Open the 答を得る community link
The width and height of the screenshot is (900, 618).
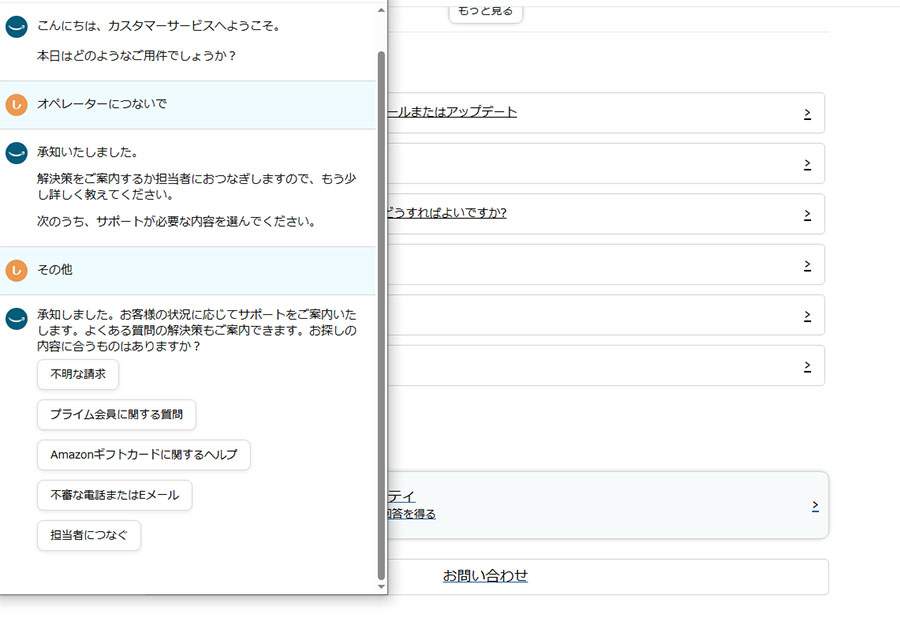(x=412, y=514)
